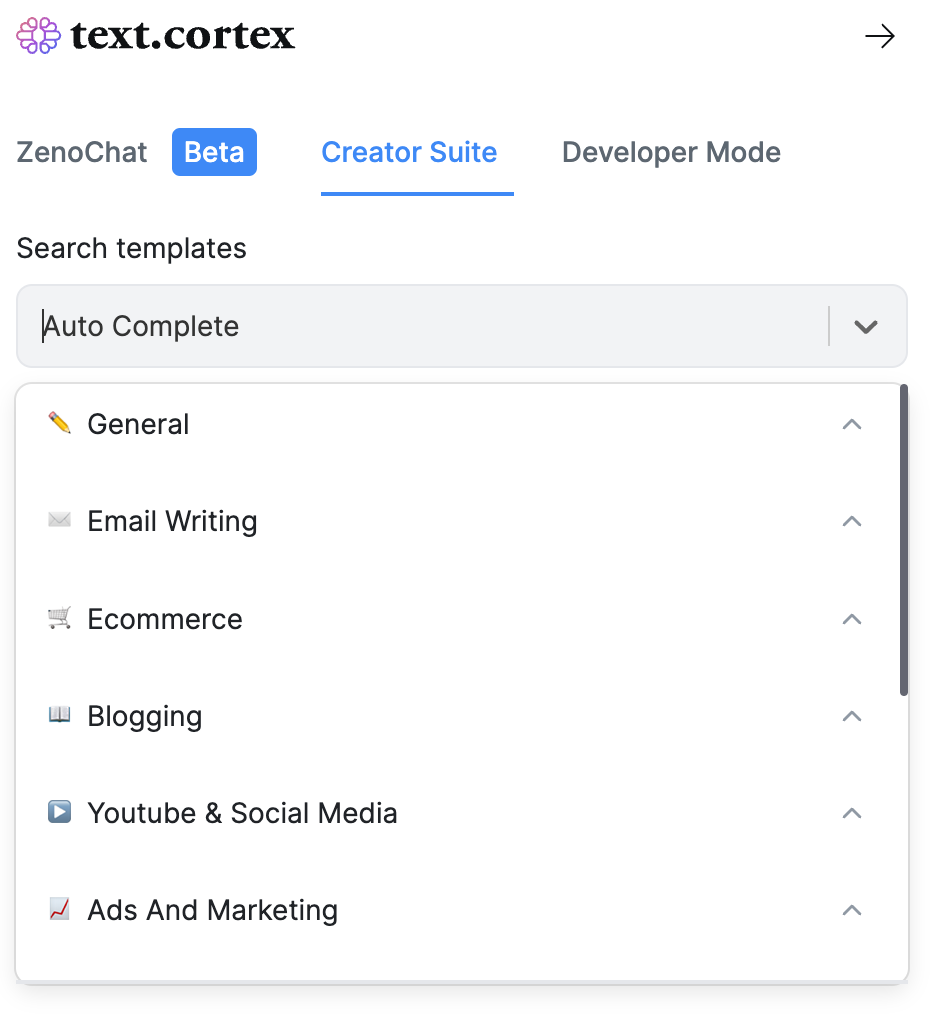Click the play icon for Youtube & Social Media

[x=59, y=812]
